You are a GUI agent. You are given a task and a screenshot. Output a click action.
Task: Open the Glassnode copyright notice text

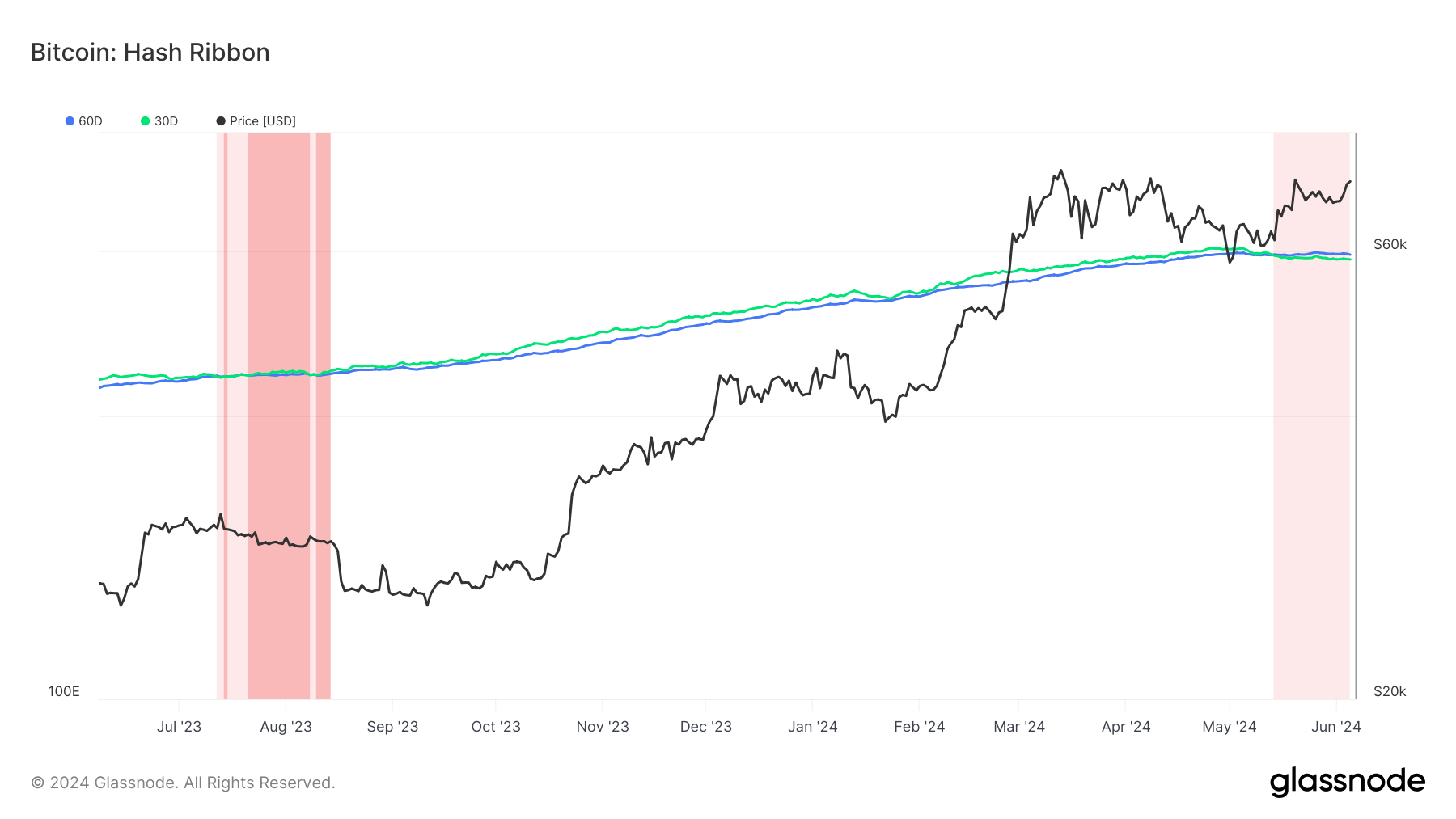click(183, 783)
